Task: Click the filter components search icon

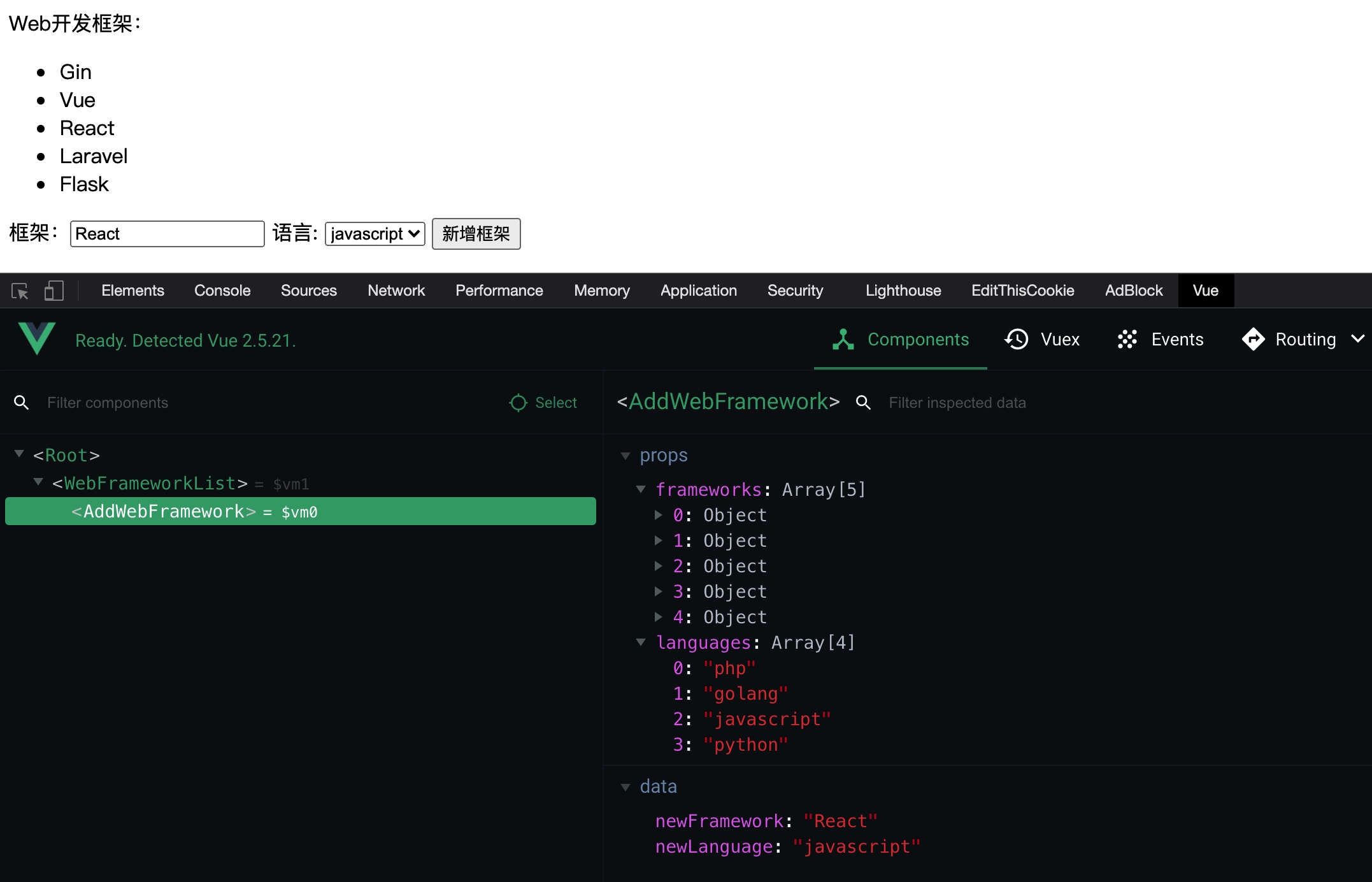Action: click(22, 403)
